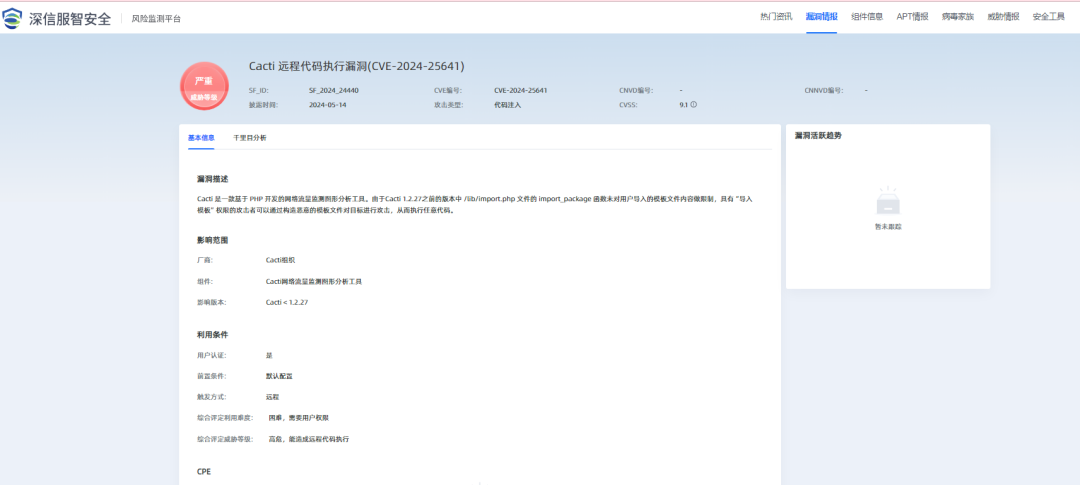Open the APT情报 nav item
1080x485 pixels.
913,17
